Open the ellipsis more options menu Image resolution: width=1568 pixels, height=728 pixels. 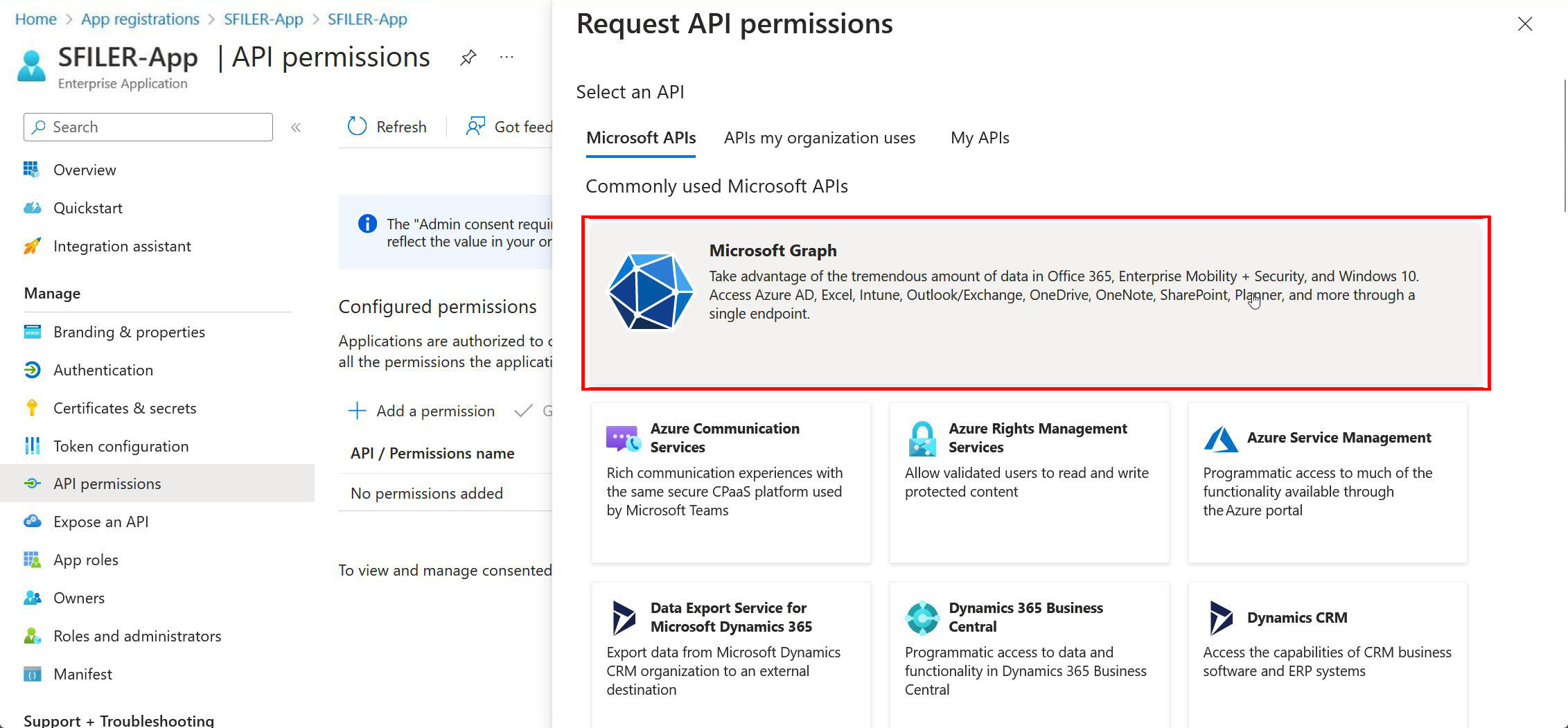point(506,57)
